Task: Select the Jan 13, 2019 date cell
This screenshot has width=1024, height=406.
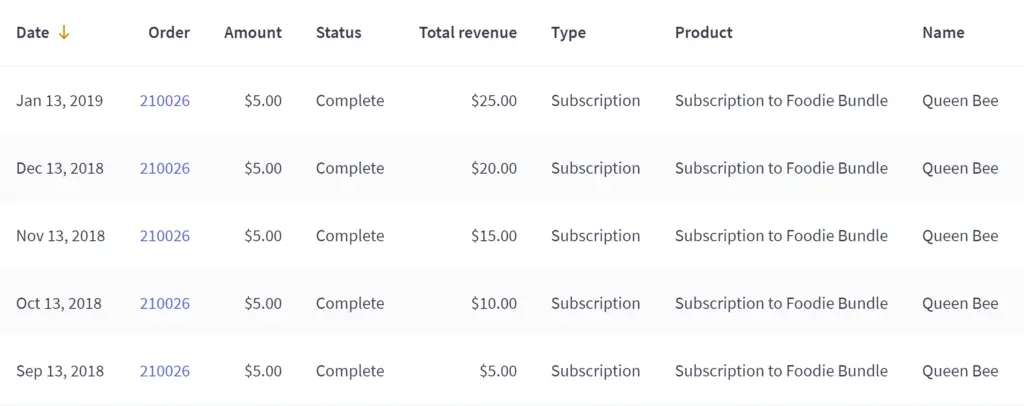Action: click(x=59, y=101)
